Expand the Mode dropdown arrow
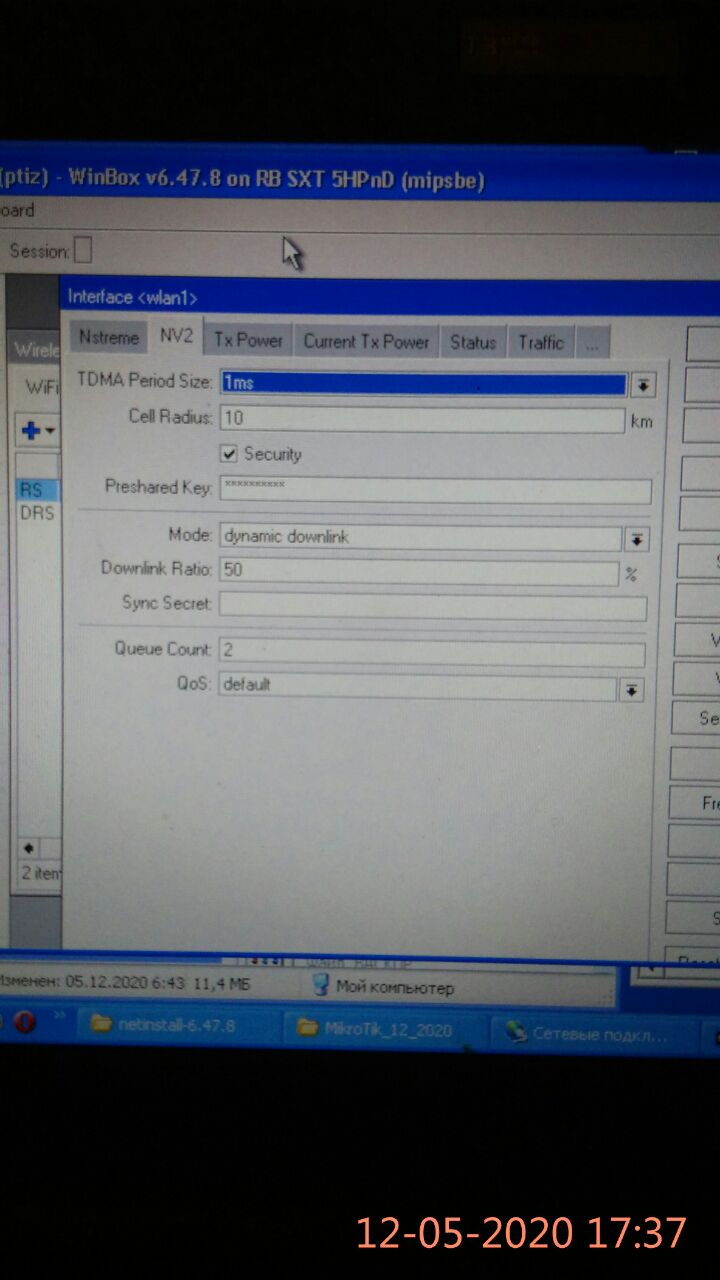Viewport: 720px width, 1280px height. click(636, 540)
